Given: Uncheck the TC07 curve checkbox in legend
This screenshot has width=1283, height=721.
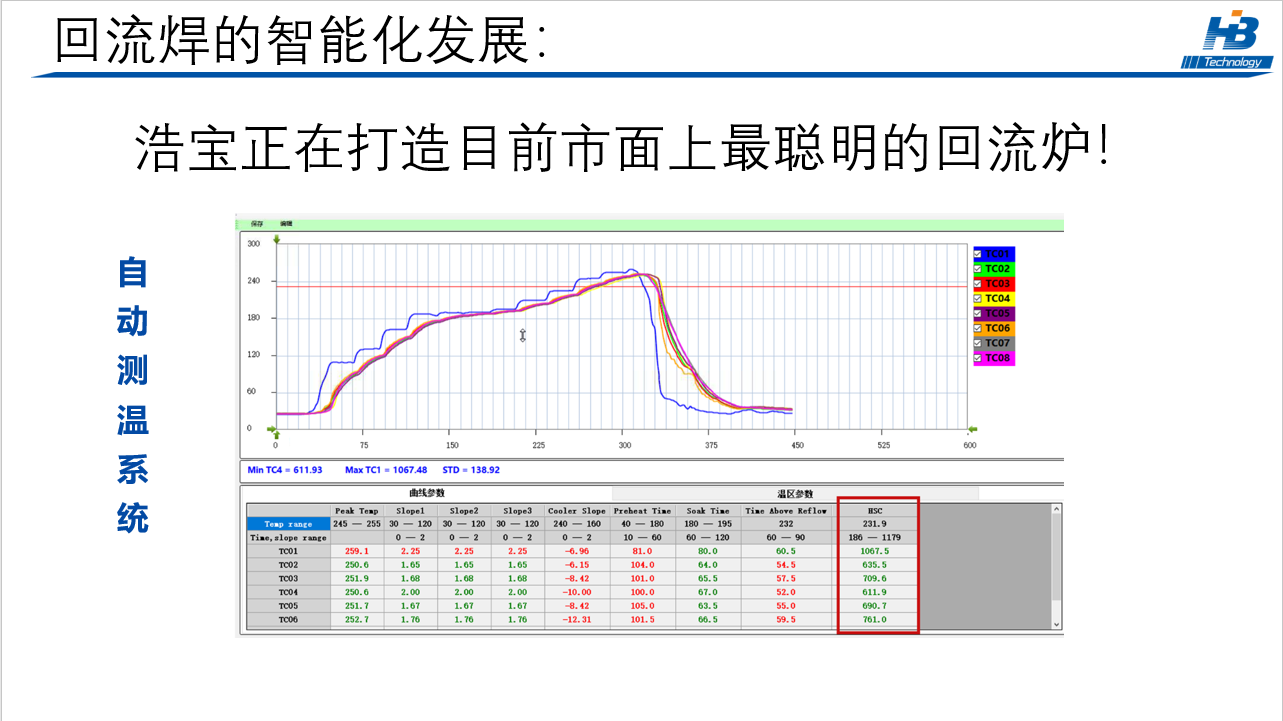Looking at the screenshot, I should click(x=979, y=343).
